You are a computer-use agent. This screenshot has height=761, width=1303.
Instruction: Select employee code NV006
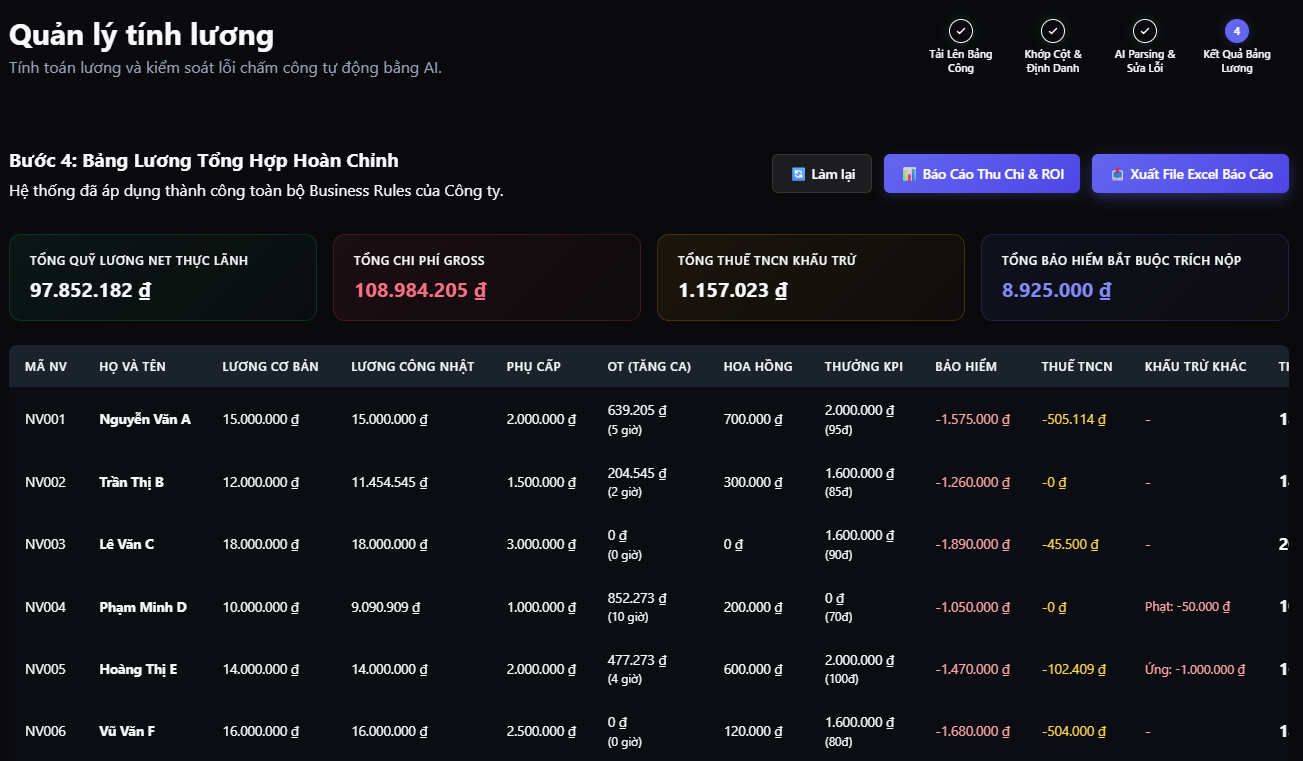tap(45, 732)
